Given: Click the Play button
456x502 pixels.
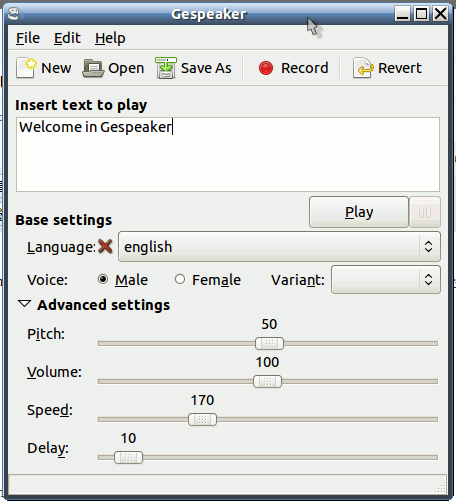Looking at the screenshot, I should tap(359, 212).
